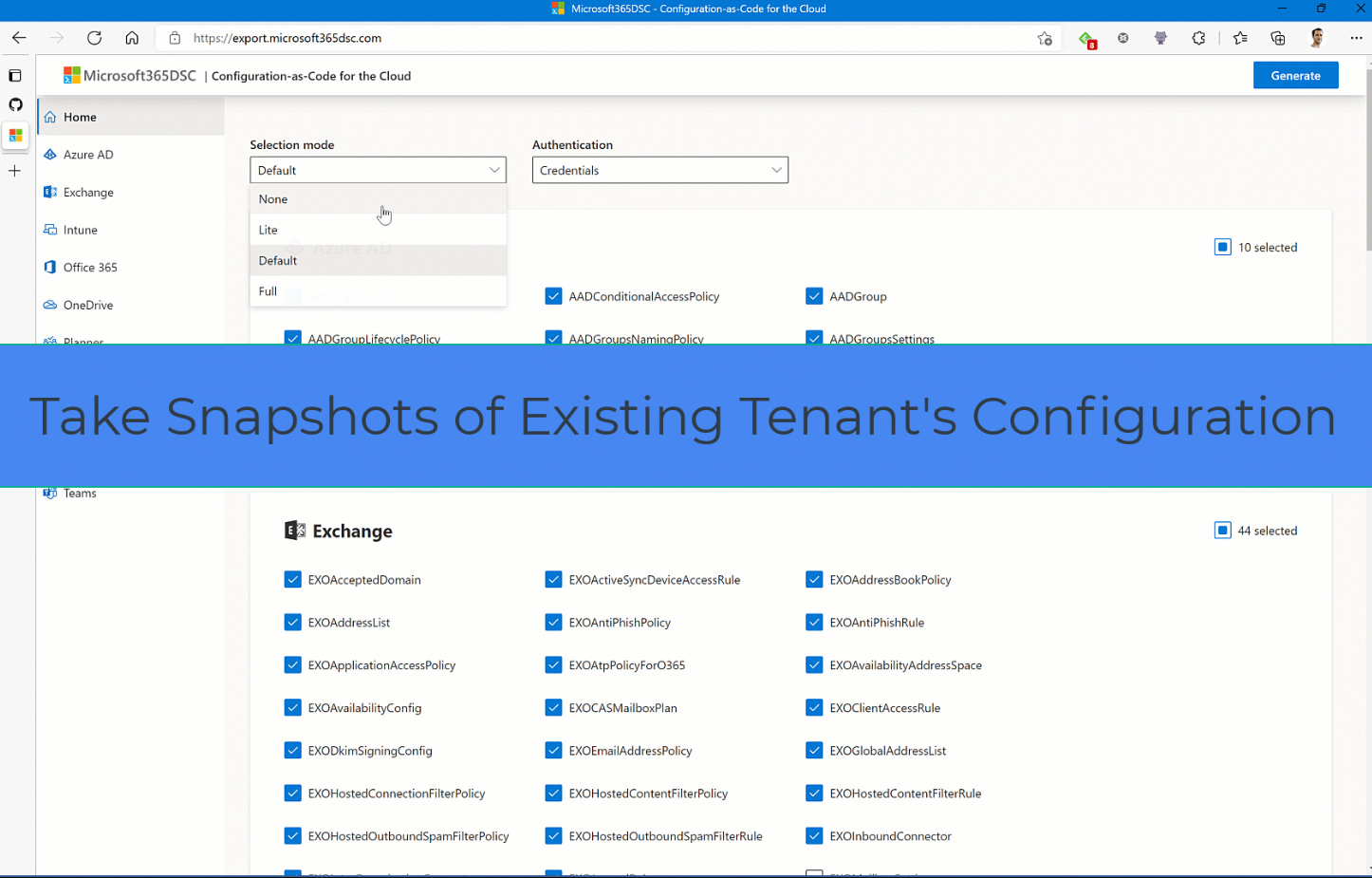Click the Generate button

[x=1295, y=76]
